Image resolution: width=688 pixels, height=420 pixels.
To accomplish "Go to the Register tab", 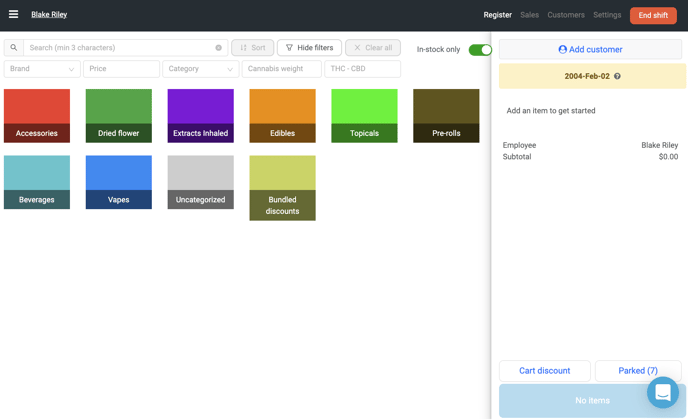I will tap(498, 15).
